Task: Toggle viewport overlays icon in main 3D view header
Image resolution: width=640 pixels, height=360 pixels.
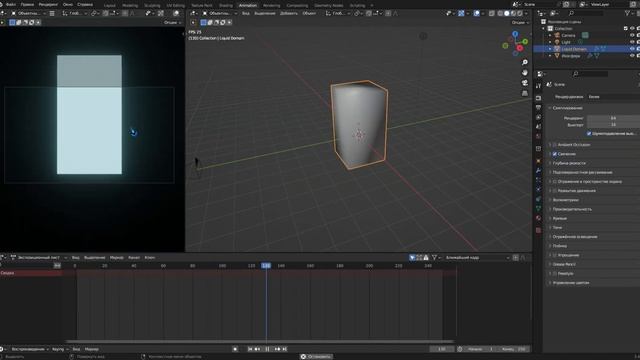Action: 477,13
